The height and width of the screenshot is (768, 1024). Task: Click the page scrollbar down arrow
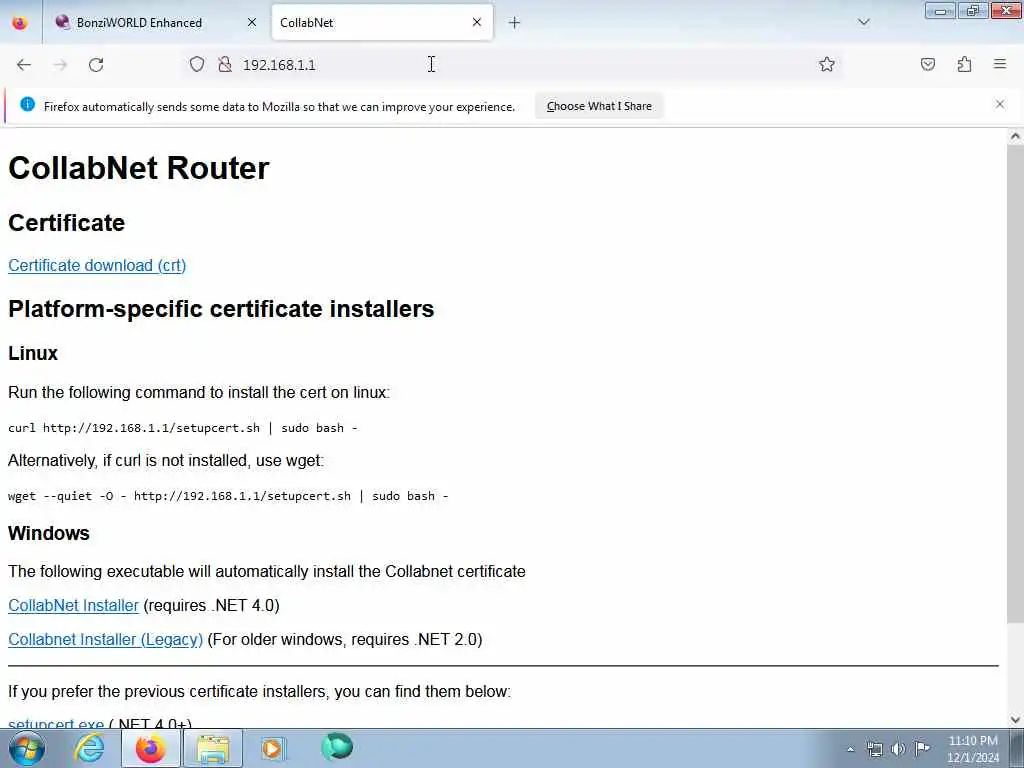(1015, 720)
